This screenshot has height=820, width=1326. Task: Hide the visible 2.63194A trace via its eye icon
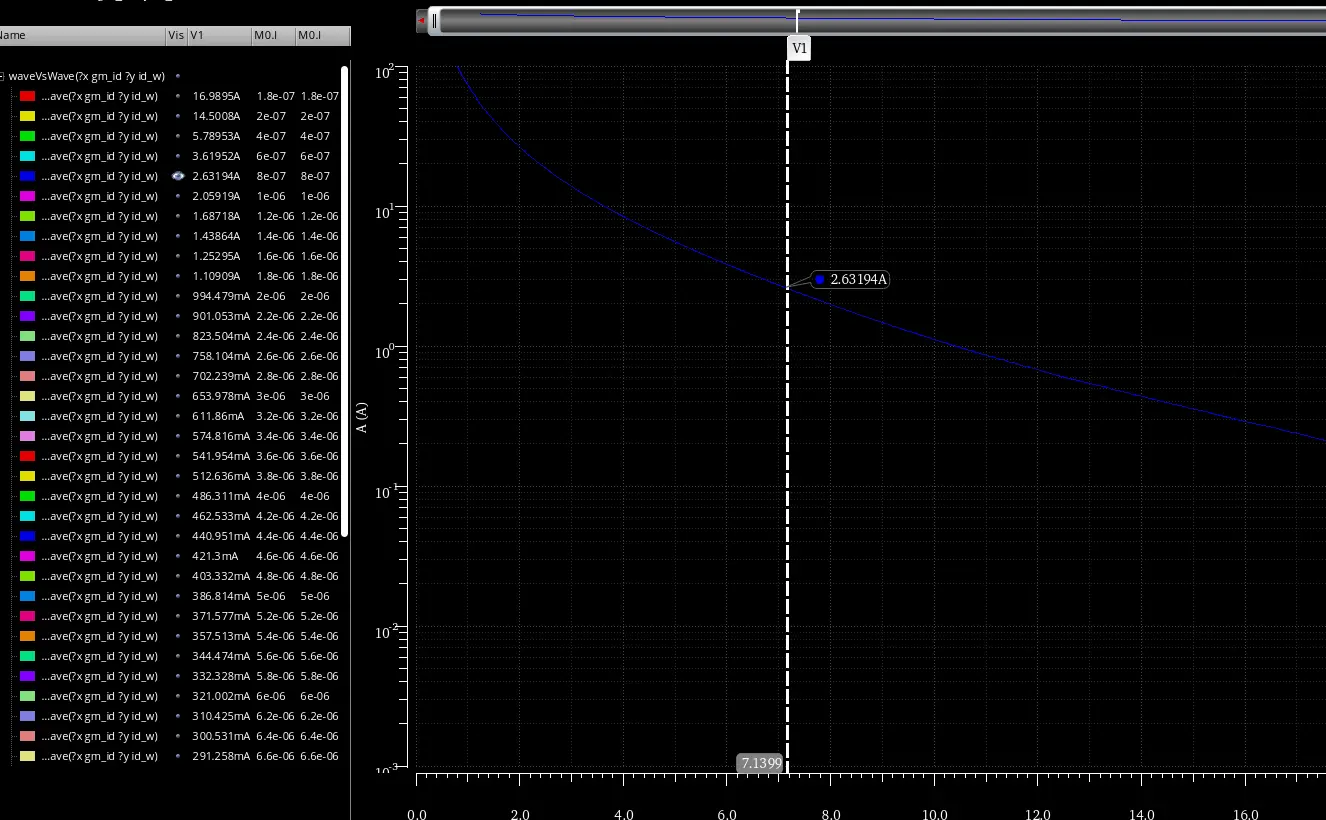(x=178, y=176)
